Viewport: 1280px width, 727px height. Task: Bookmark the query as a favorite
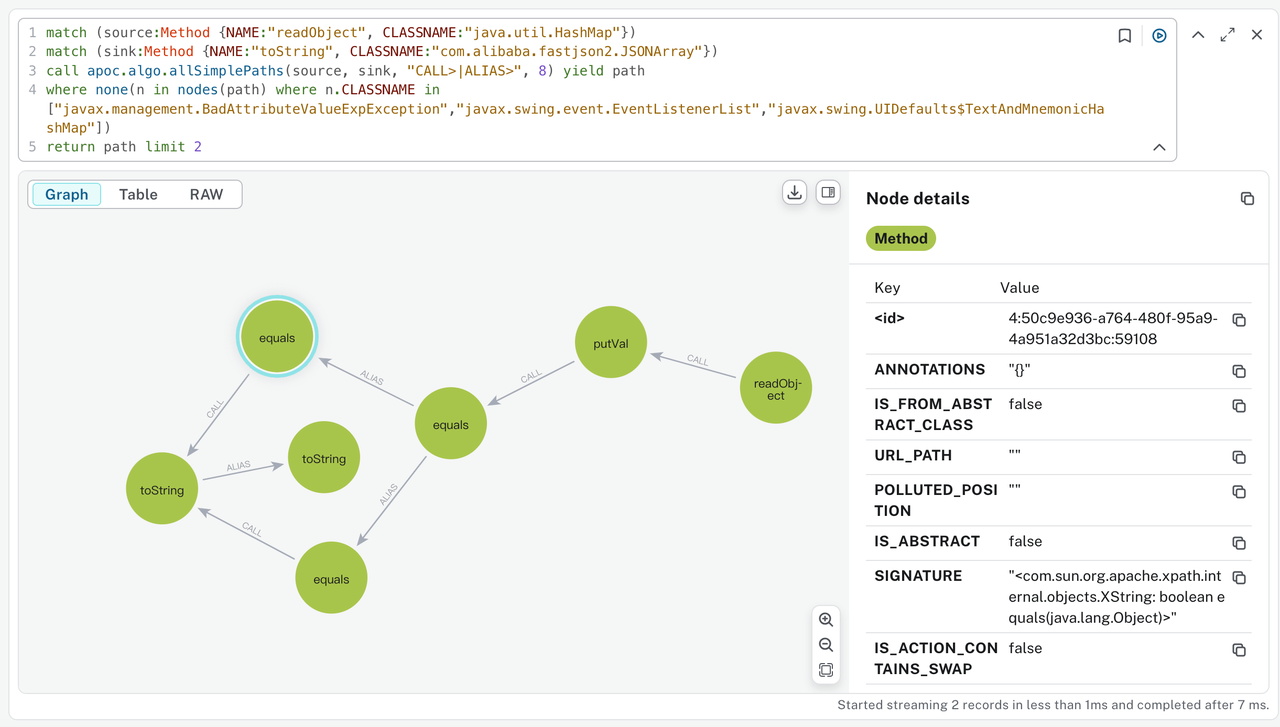(1125, 36)
